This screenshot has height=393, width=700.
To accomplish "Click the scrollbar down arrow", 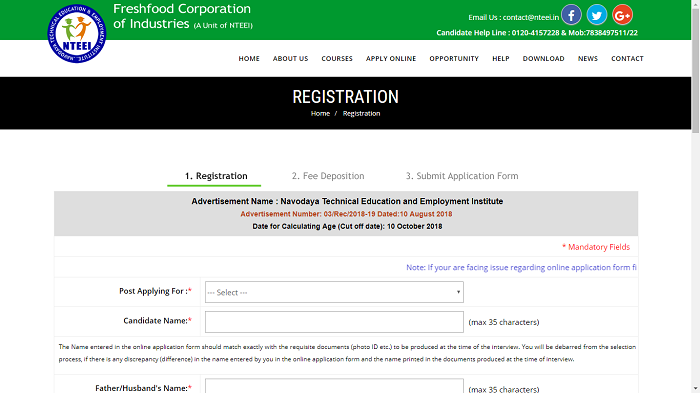I will pyautogui.click(x=696, y=389).
